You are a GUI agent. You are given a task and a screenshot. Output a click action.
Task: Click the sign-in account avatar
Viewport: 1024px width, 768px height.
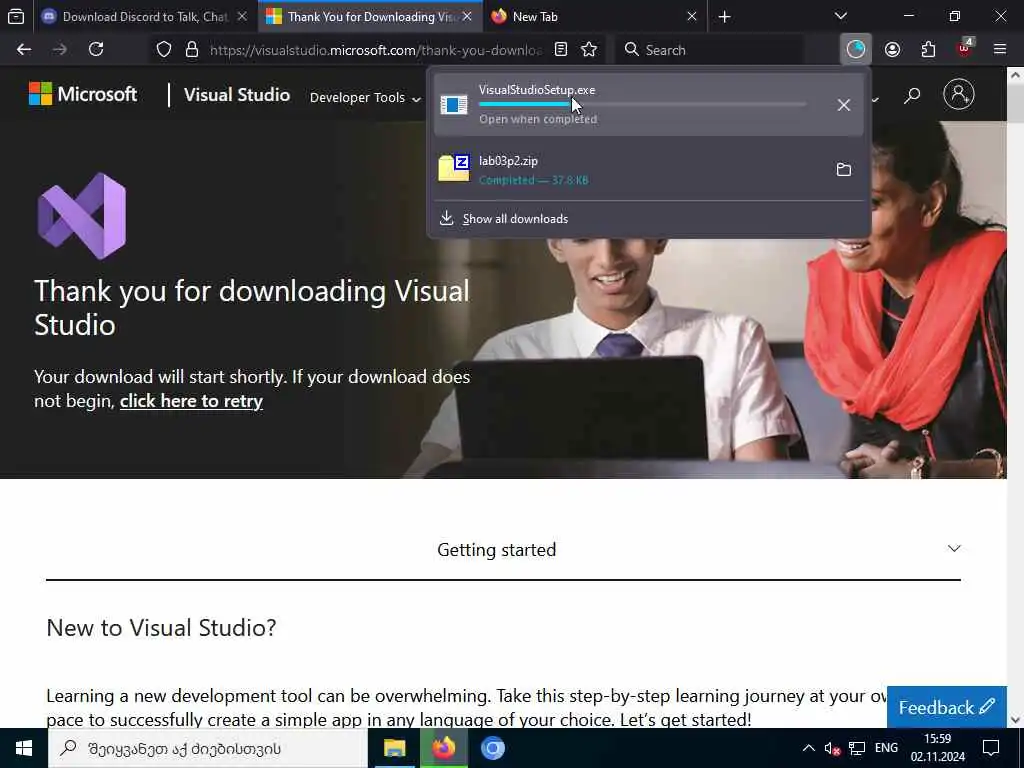(x=959, y=94)
